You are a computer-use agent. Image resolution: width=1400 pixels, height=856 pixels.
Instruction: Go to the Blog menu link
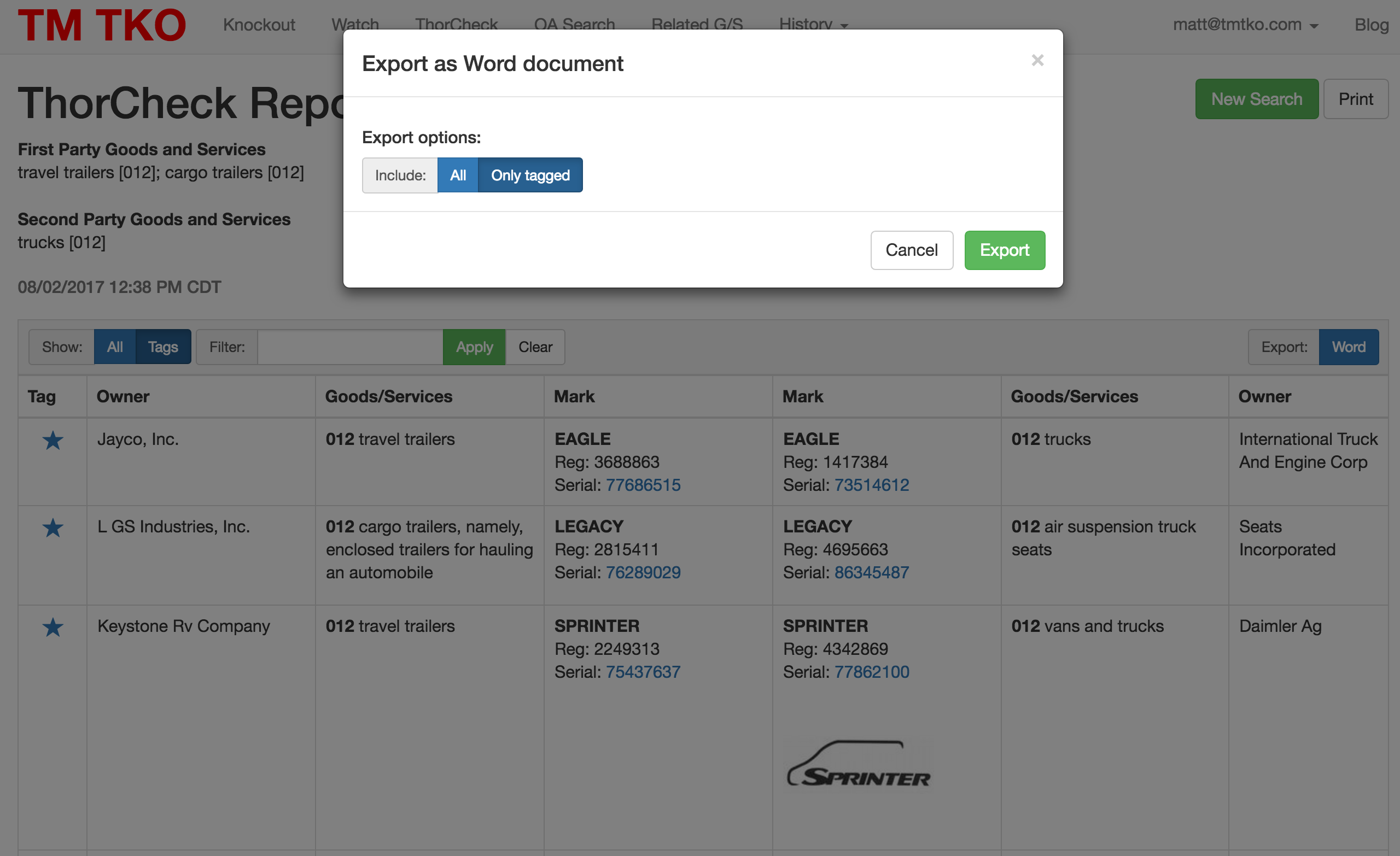pyautogui.click(x=1371, y=25)
